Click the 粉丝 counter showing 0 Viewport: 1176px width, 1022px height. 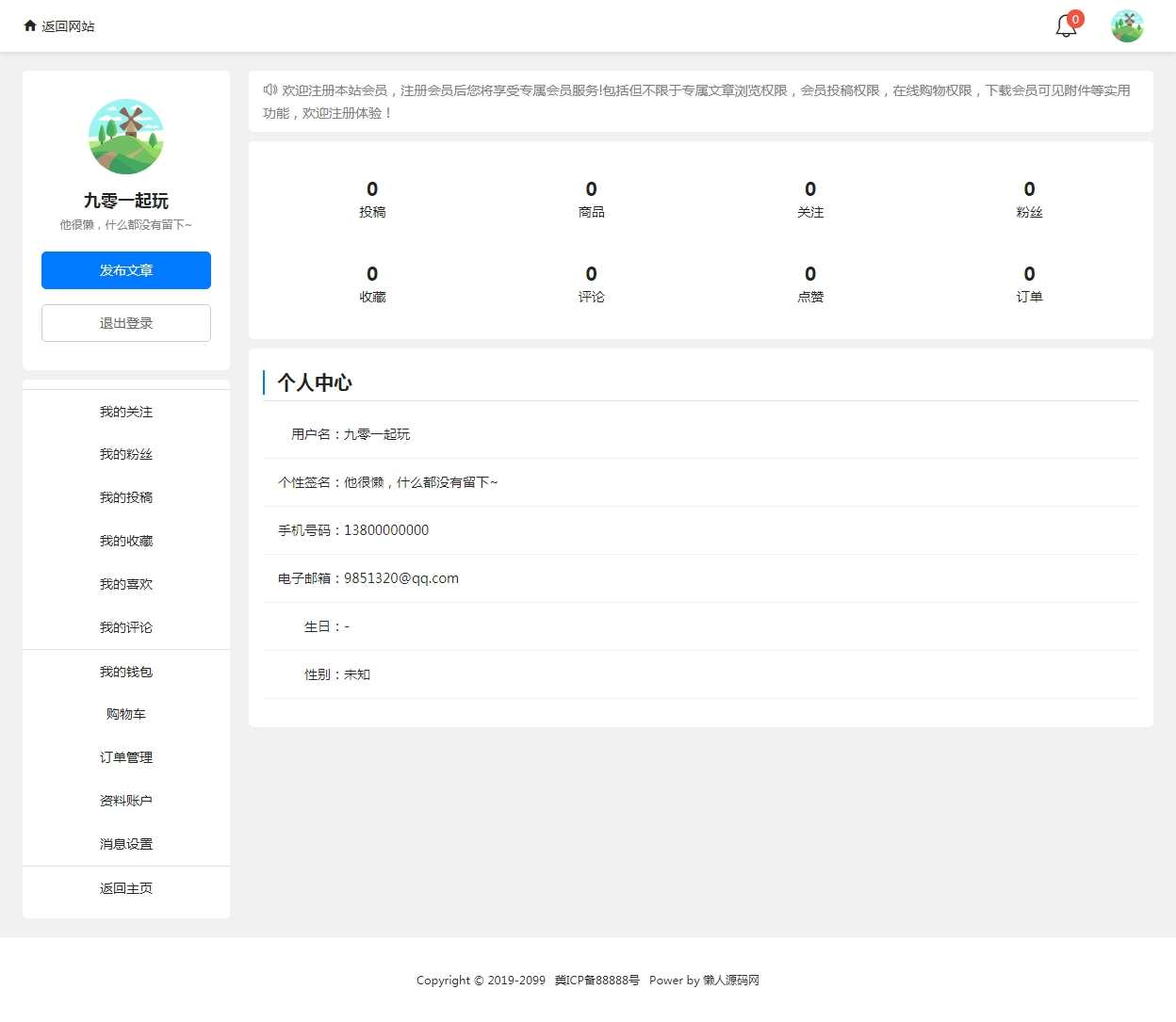click(x=1029, y=199)
